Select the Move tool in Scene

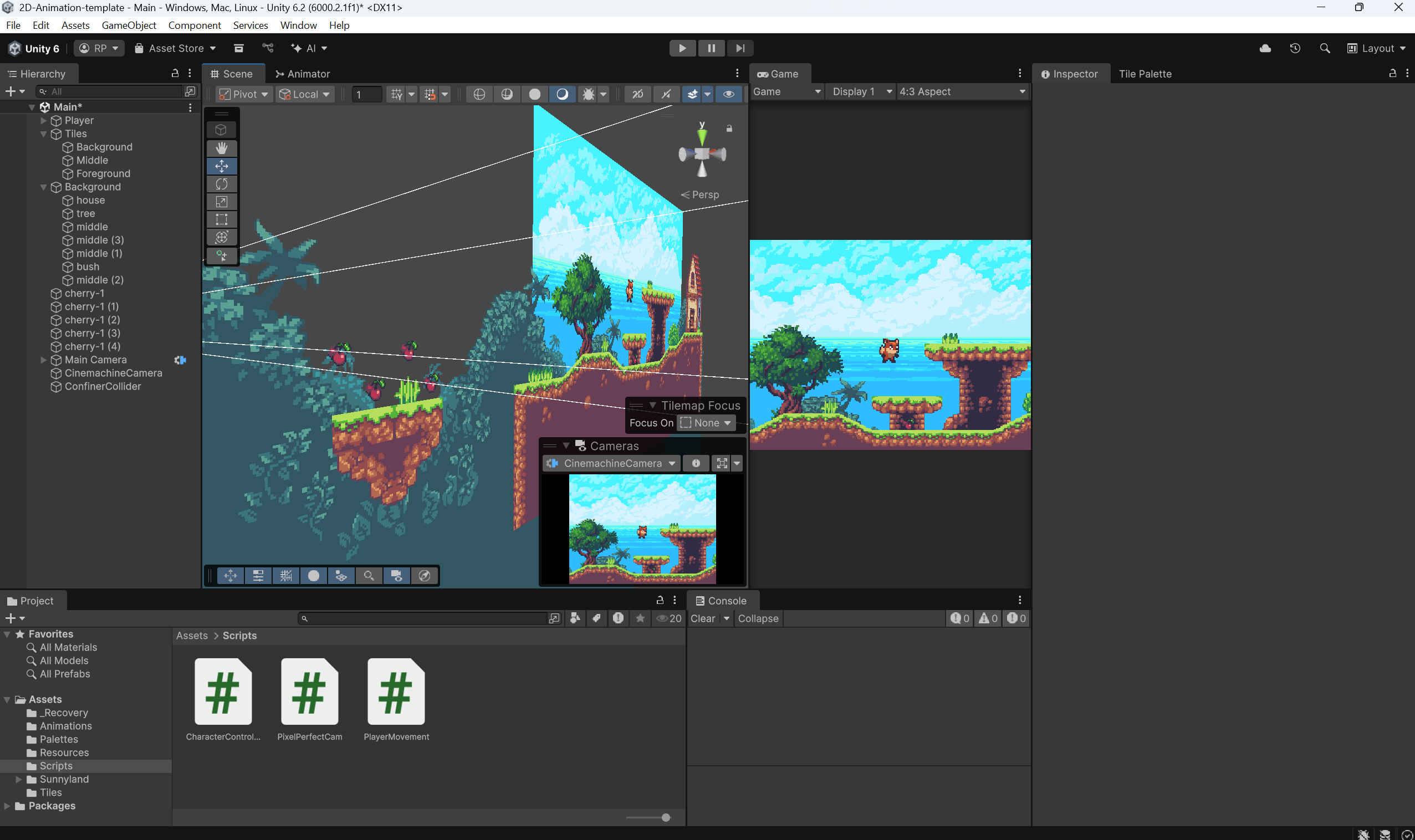[221, 166]
